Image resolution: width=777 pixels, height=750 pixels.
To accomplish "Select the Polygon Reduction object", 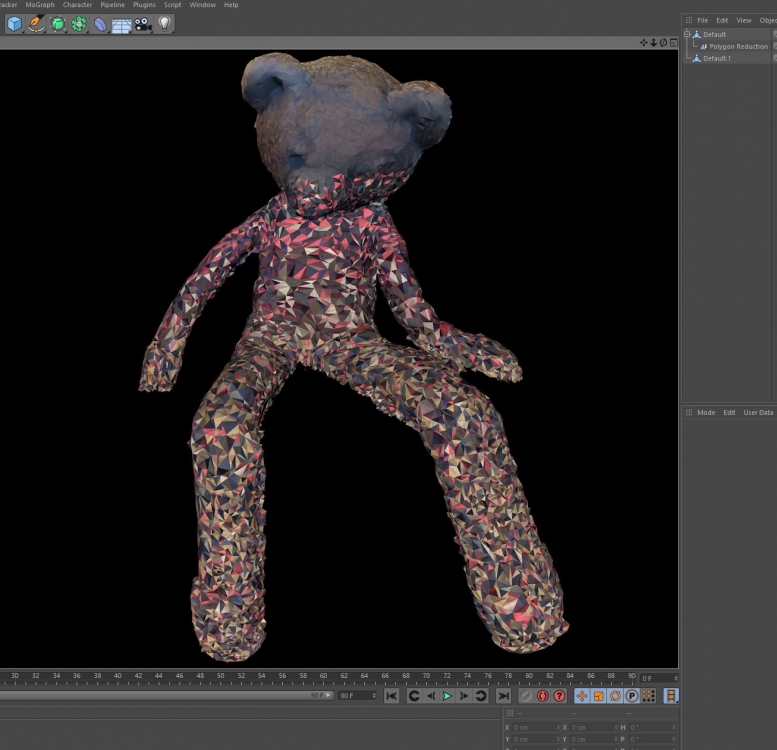I will tap(738, 46).
